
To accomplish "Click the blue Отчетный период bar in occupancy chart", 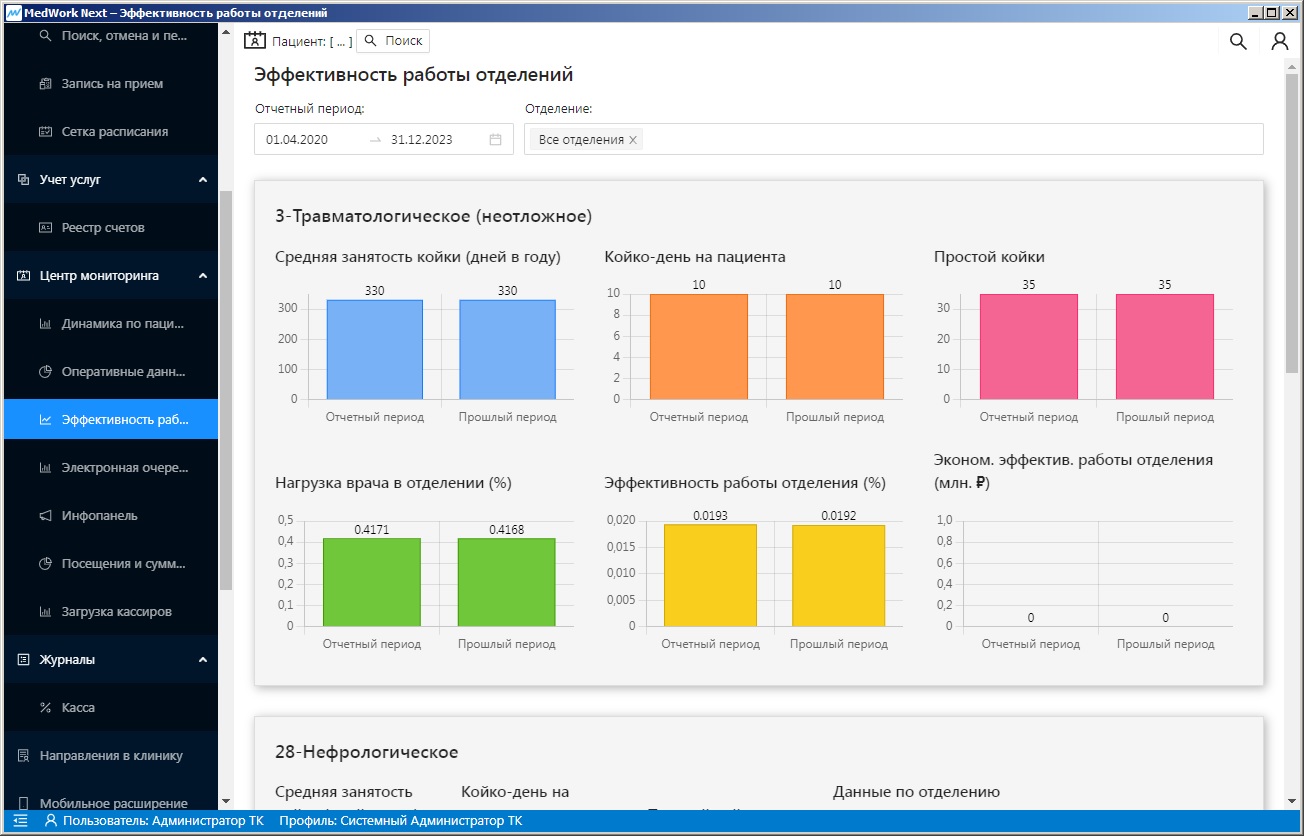I will pos(374,349).
